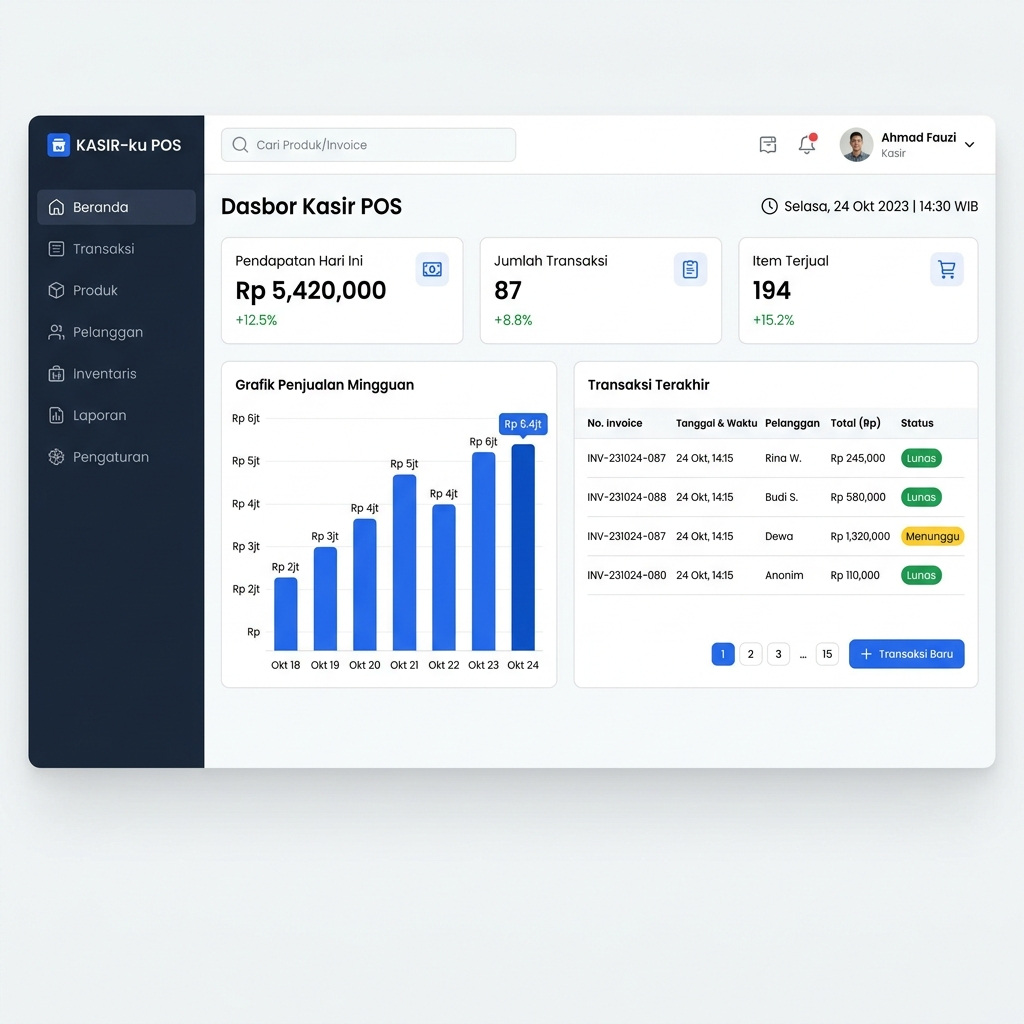Image resolution: width=1024 pixels, height=1024 pixels.
Task: Select the Okt 22 chart bar
Action: click(444, 577)
